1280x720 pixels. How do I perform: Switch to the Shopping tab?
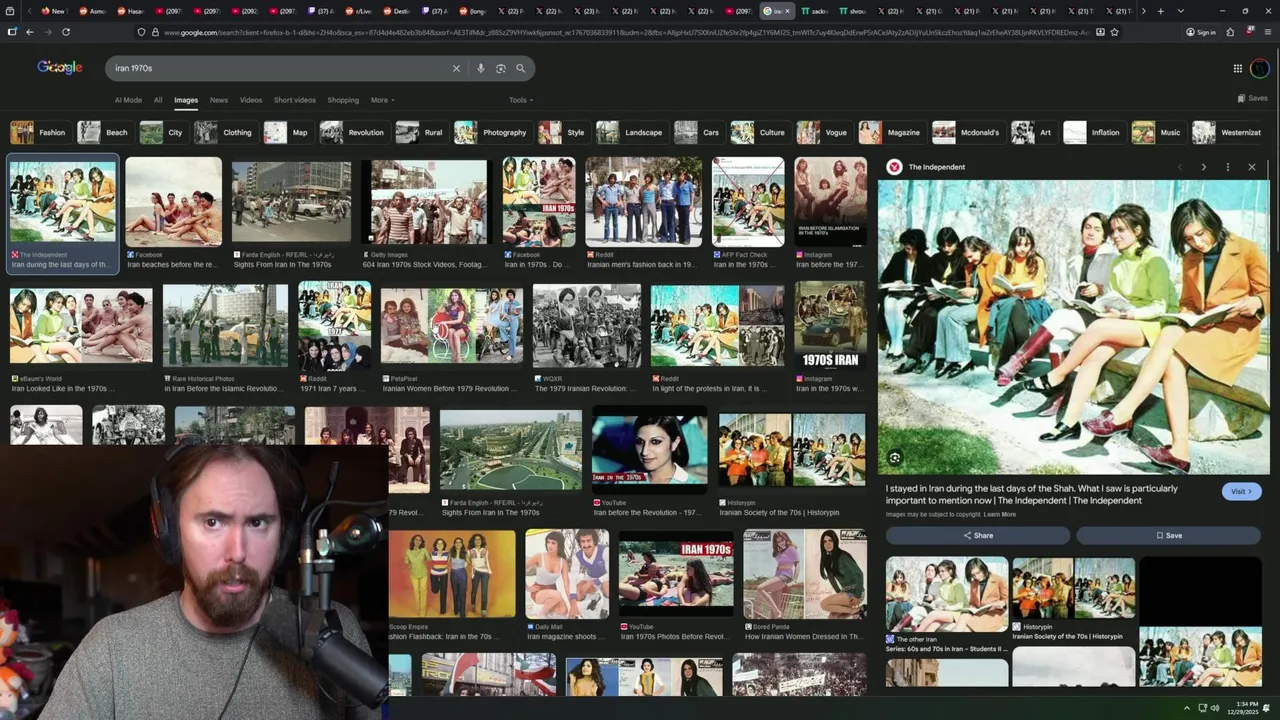(343, 100)
